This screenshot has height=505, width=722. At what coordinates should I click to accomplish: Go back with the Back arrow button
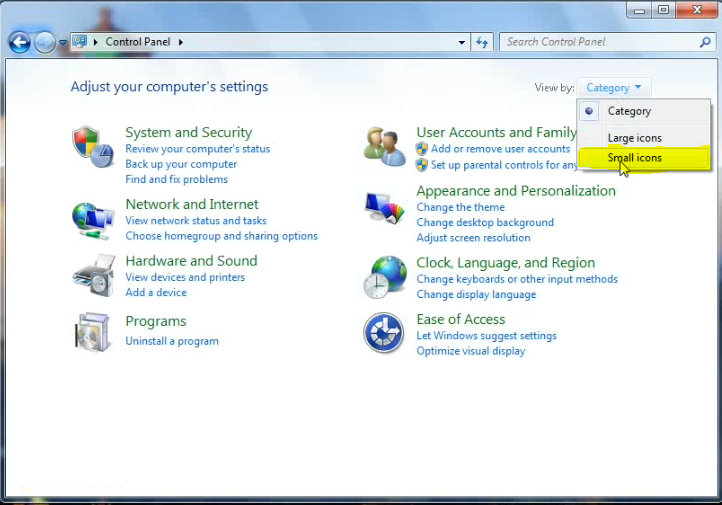pyautogui.click(x=19, y=43)
